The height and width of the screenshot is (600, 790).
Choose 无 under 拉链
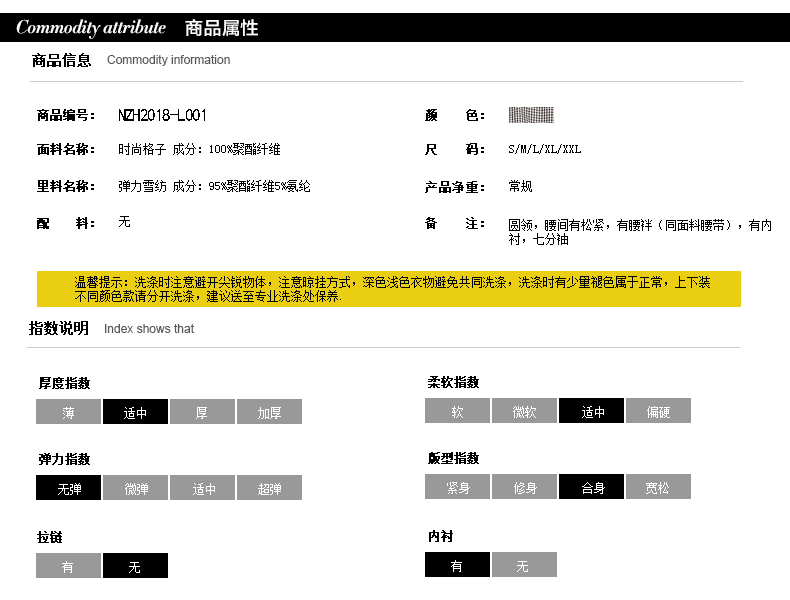pyautogui.click(x=136, y=566)
